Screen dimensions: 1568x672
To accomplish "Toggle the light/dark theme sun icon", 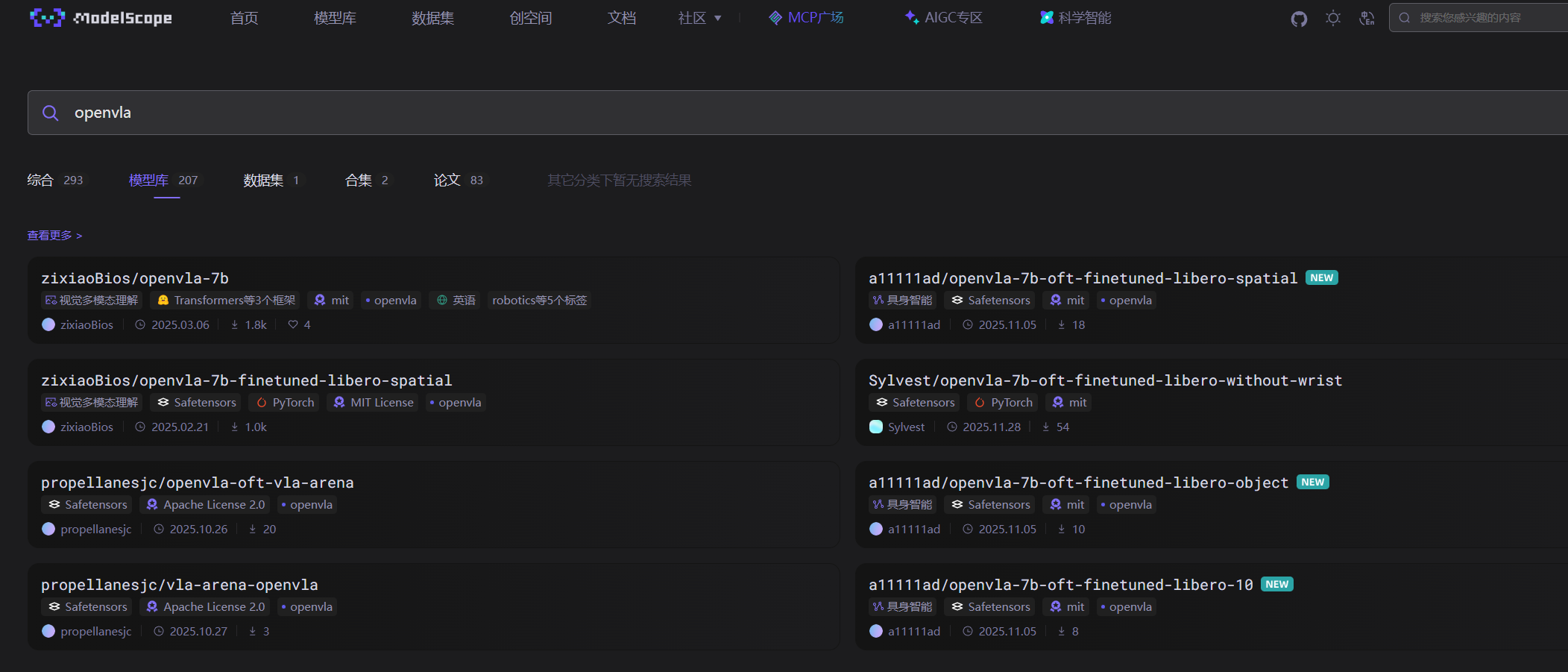I will [x=1333, y=19].
